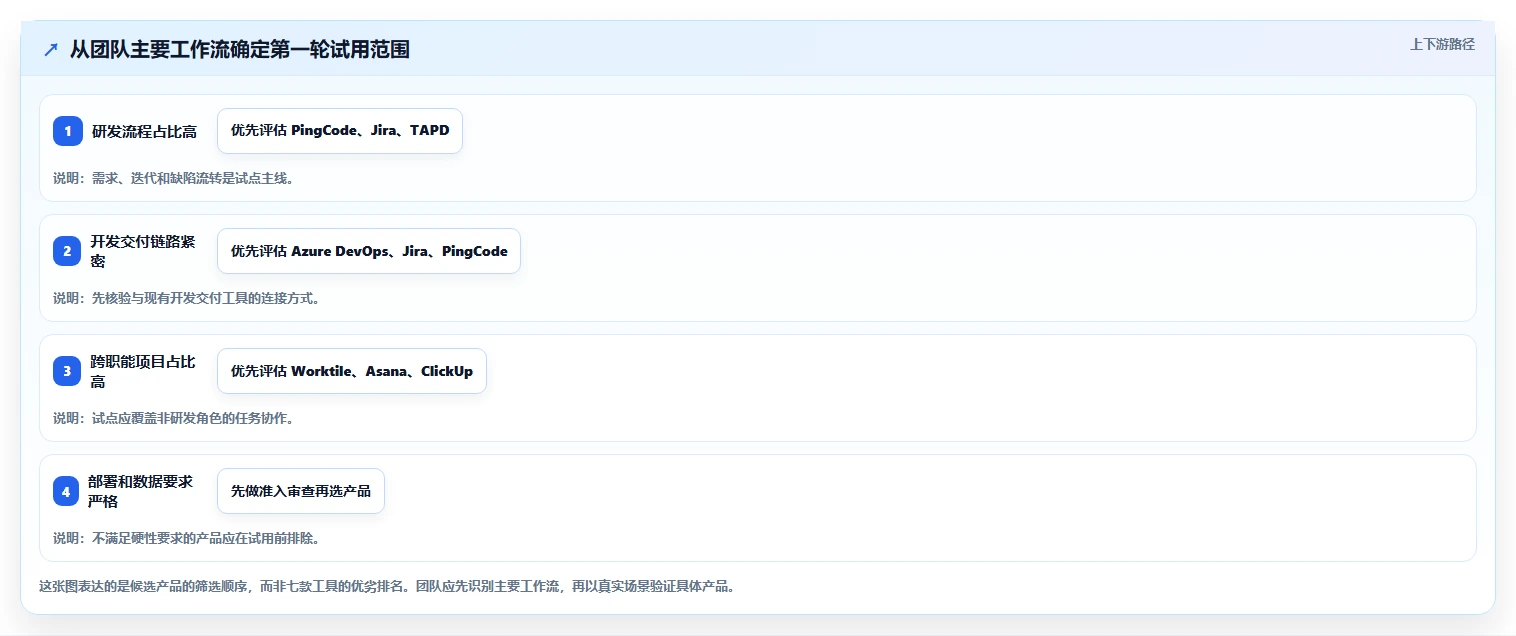Click the 部署和数据要求严格 label
The width and height of the screenshot is (1516, 636).
[x=140, y=491]
